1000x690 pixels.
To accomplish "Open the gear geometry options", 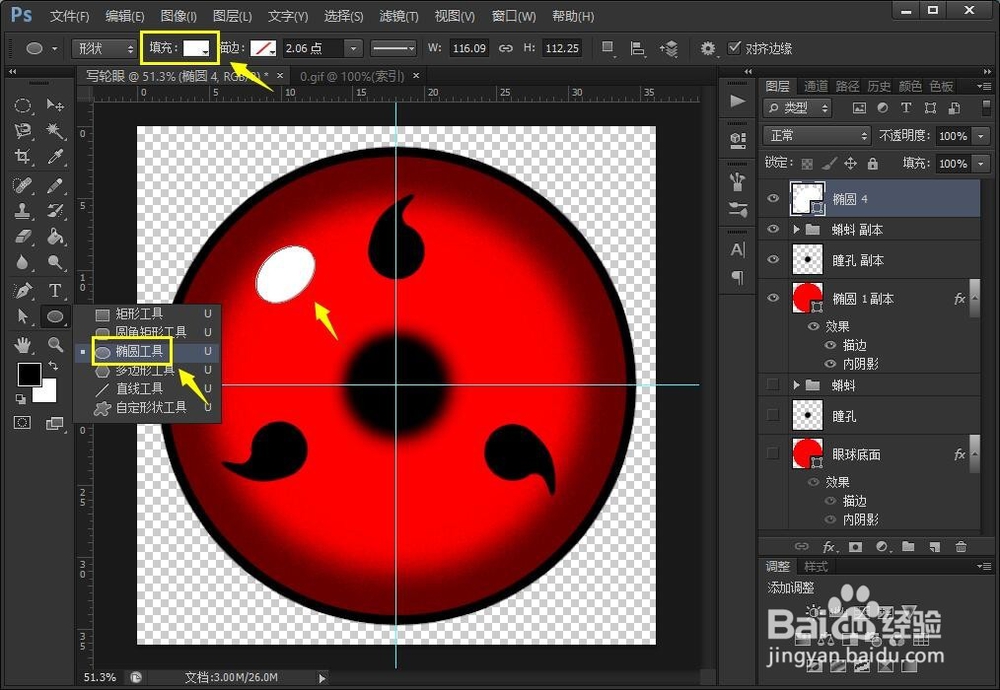I will click(708, 48).
